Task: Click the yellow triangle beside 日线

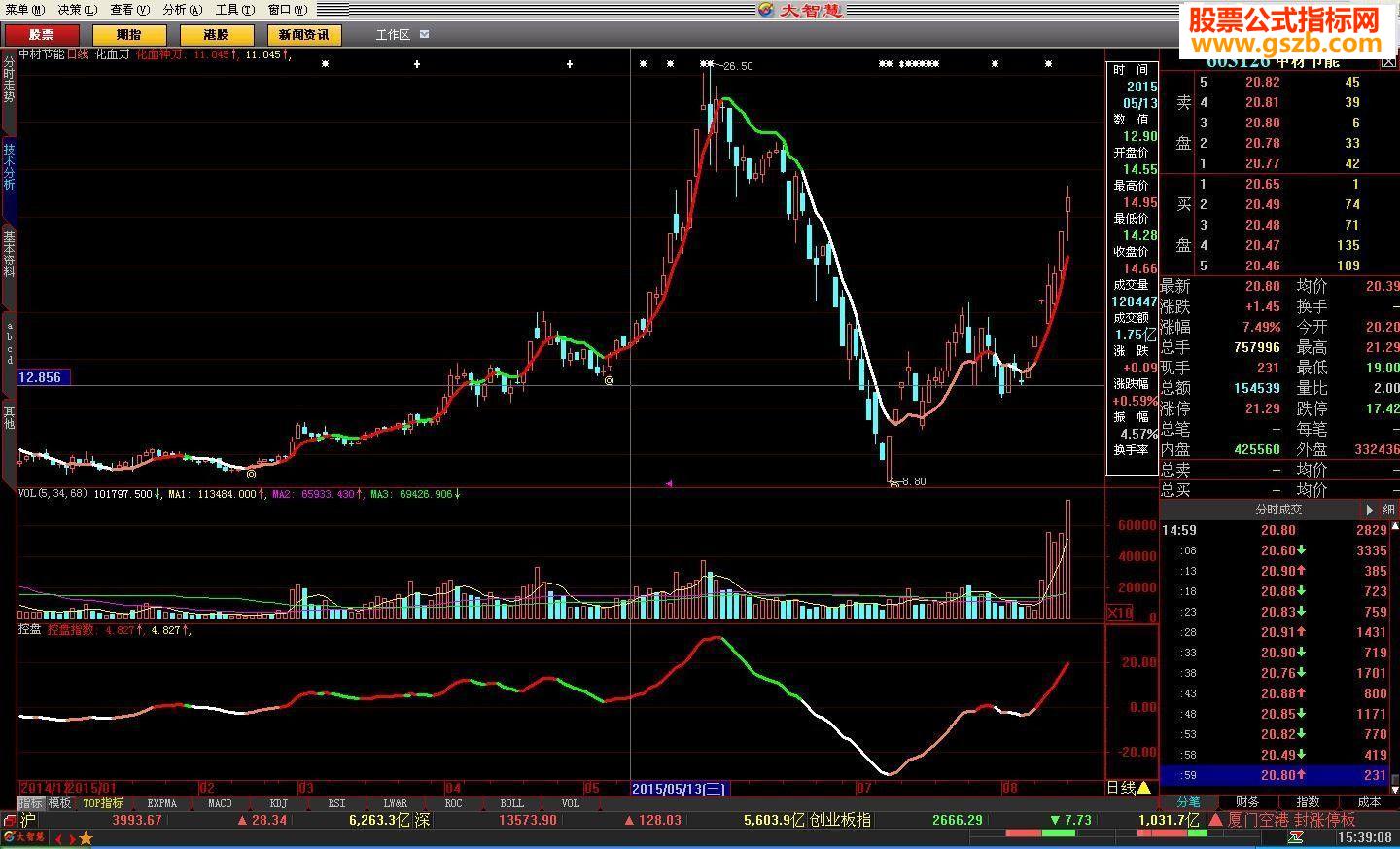Action: pyautogui.click(x=1143, y=787)
